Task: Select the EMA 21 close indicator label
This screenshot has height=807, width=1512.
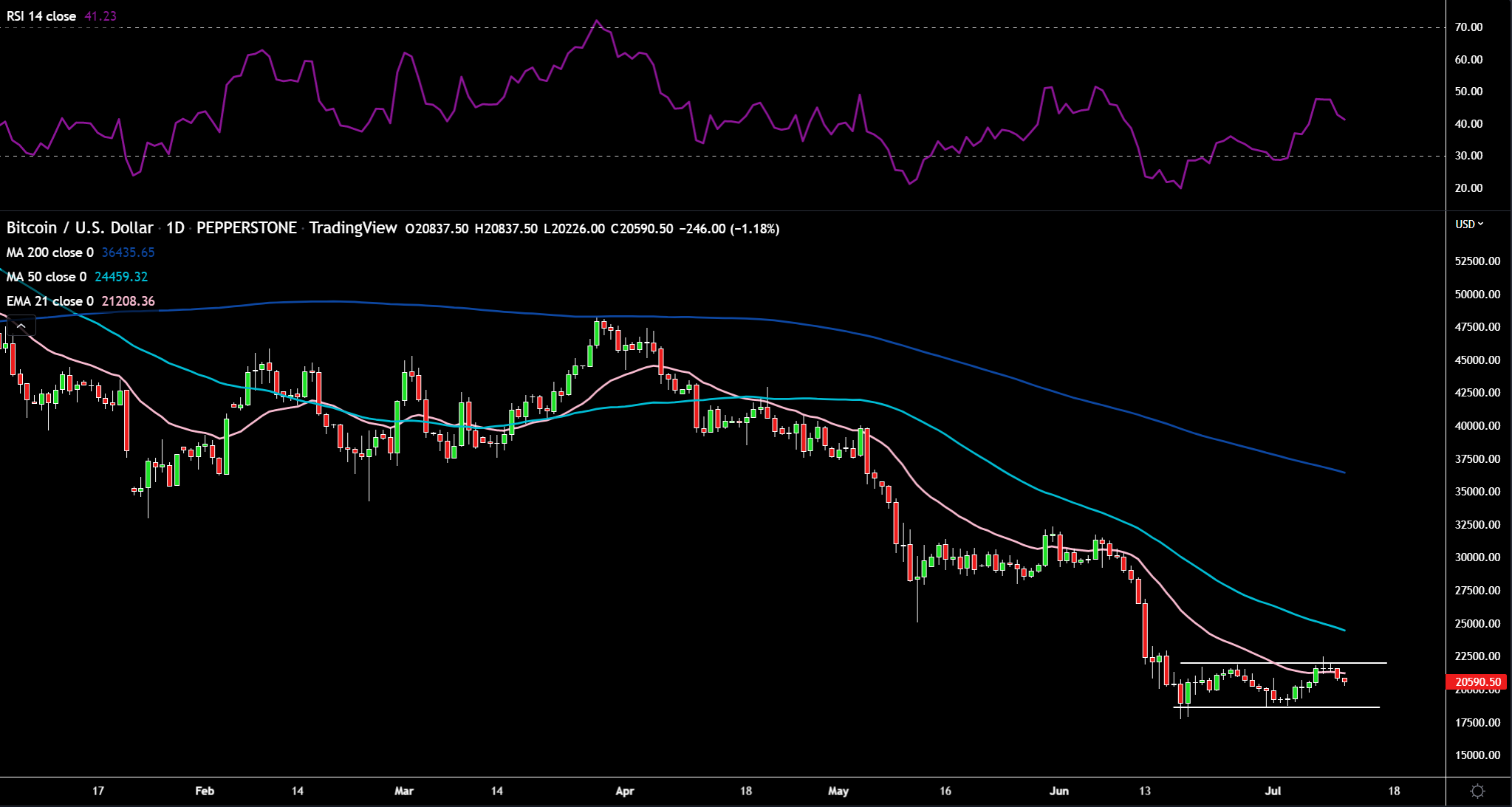Action: pos(50,301)
